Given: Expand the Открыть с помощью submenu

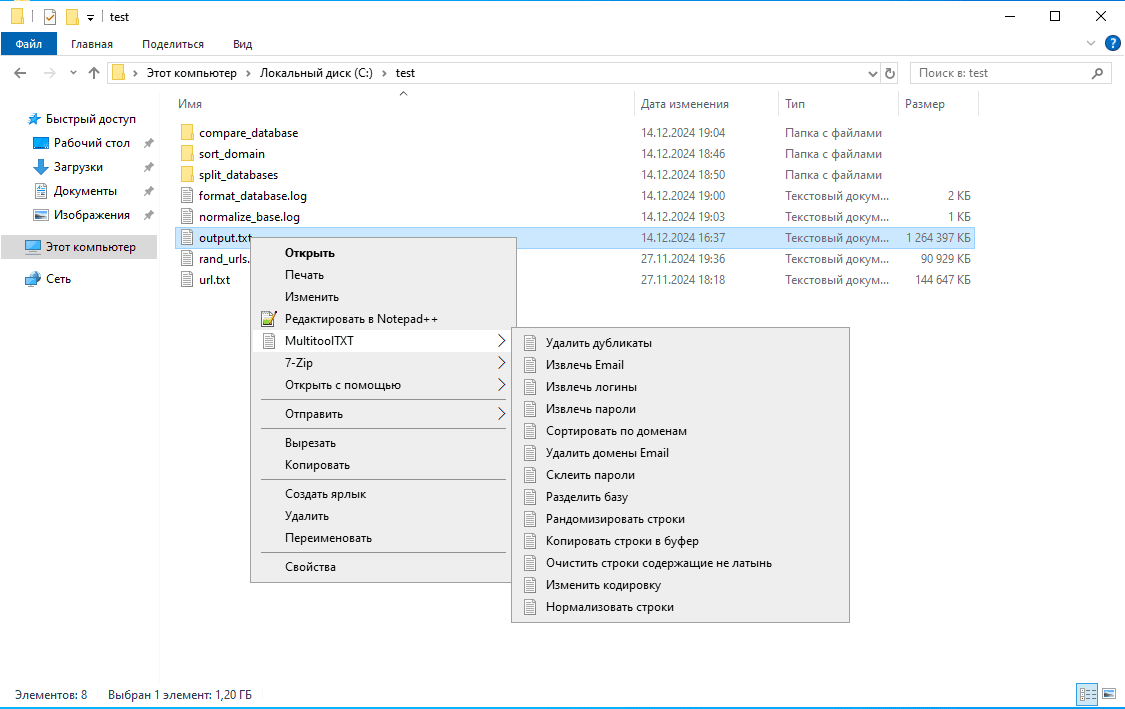Looking at the screenshot, I should pos(380,385).
